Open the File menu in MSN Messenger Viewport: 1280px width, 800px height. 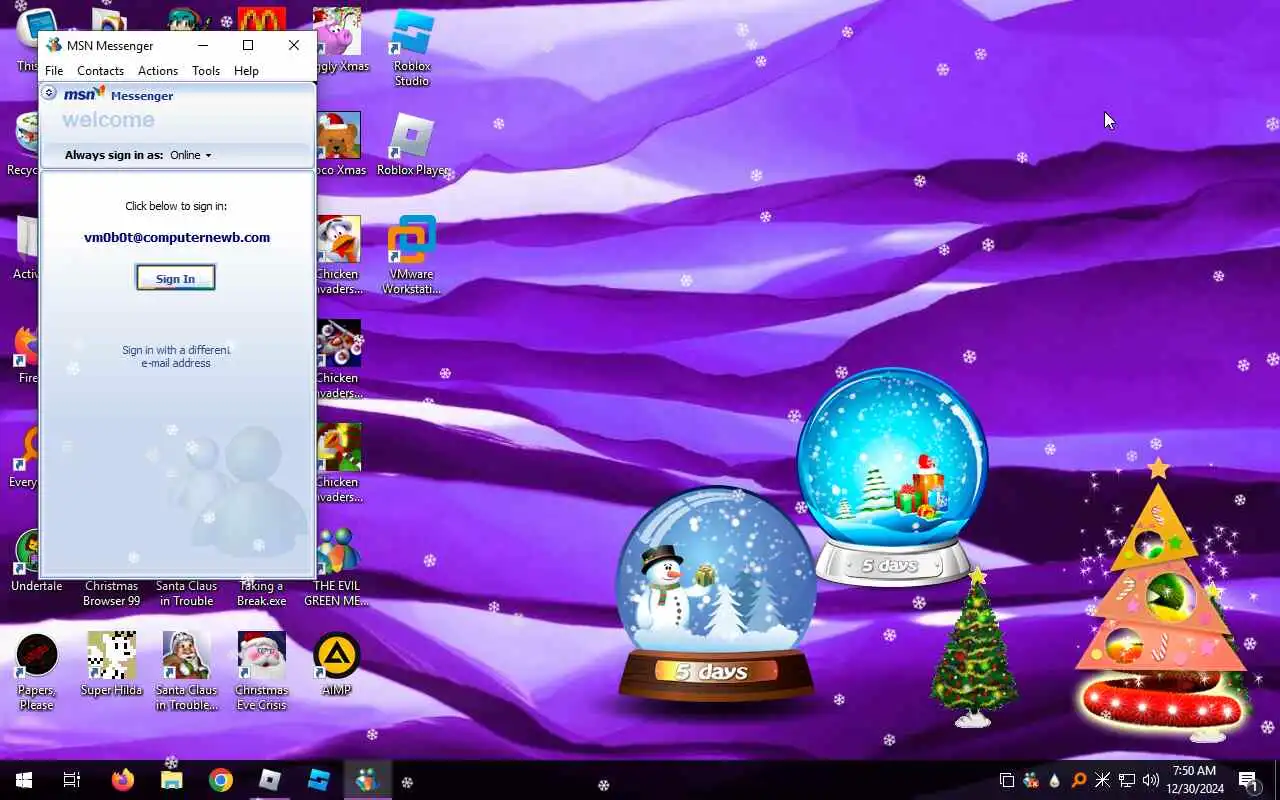(x=54, y=71)
